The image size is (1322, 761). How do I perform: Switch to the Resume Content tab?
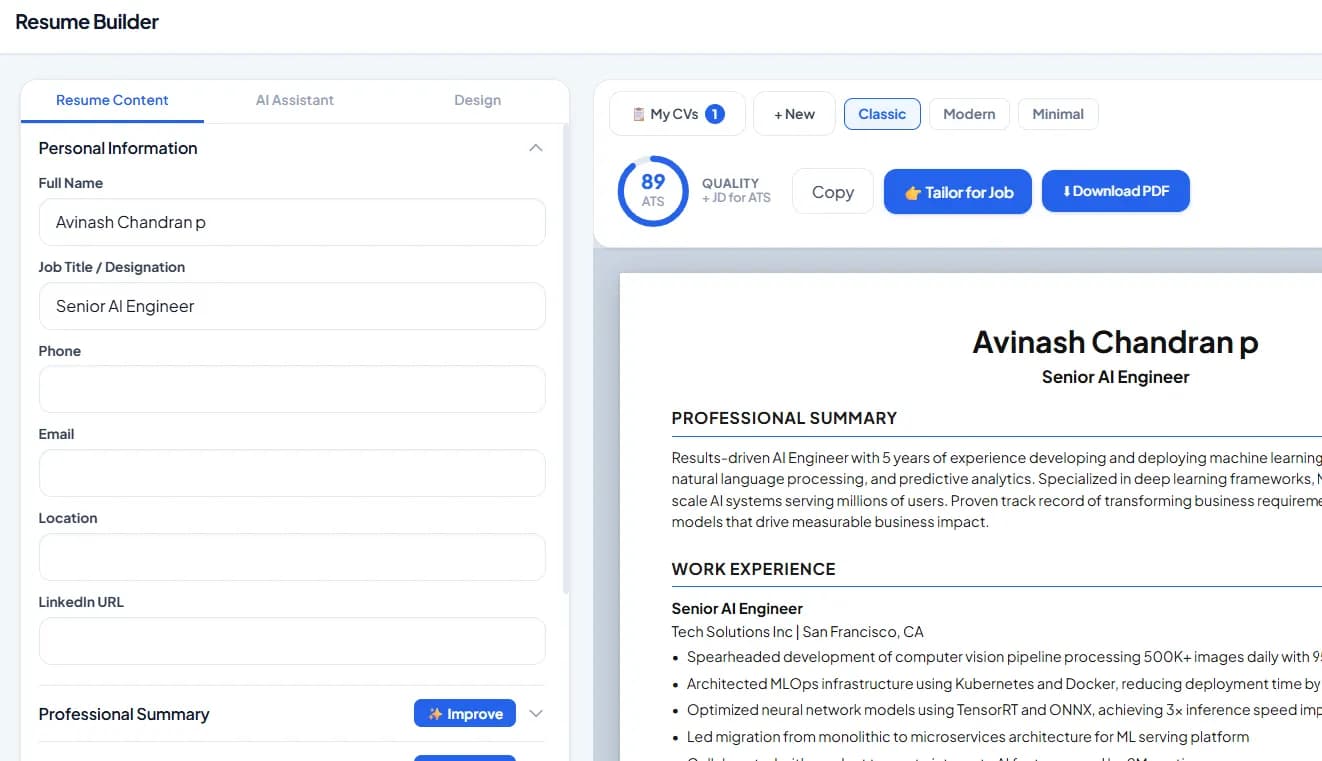pyautogui.click(x=112, y=100)
